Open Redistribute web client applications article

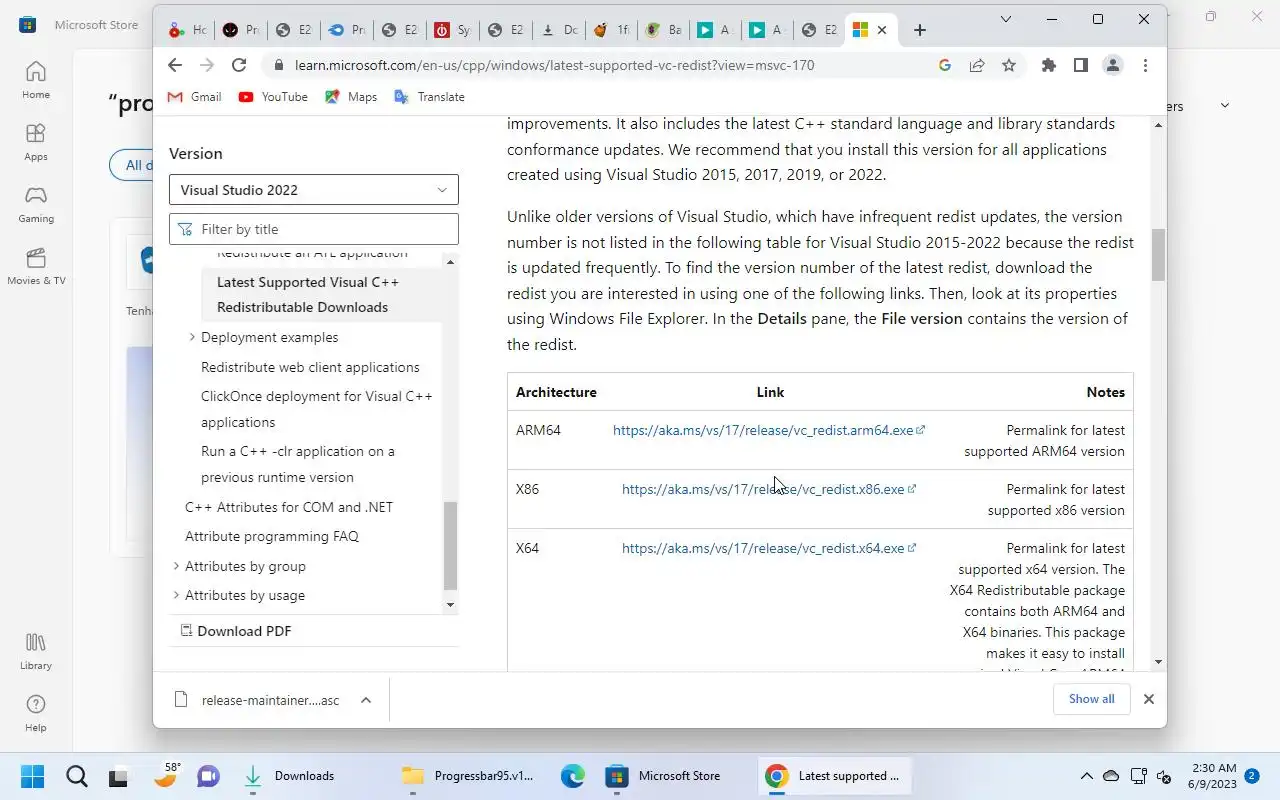pos(310,367)
